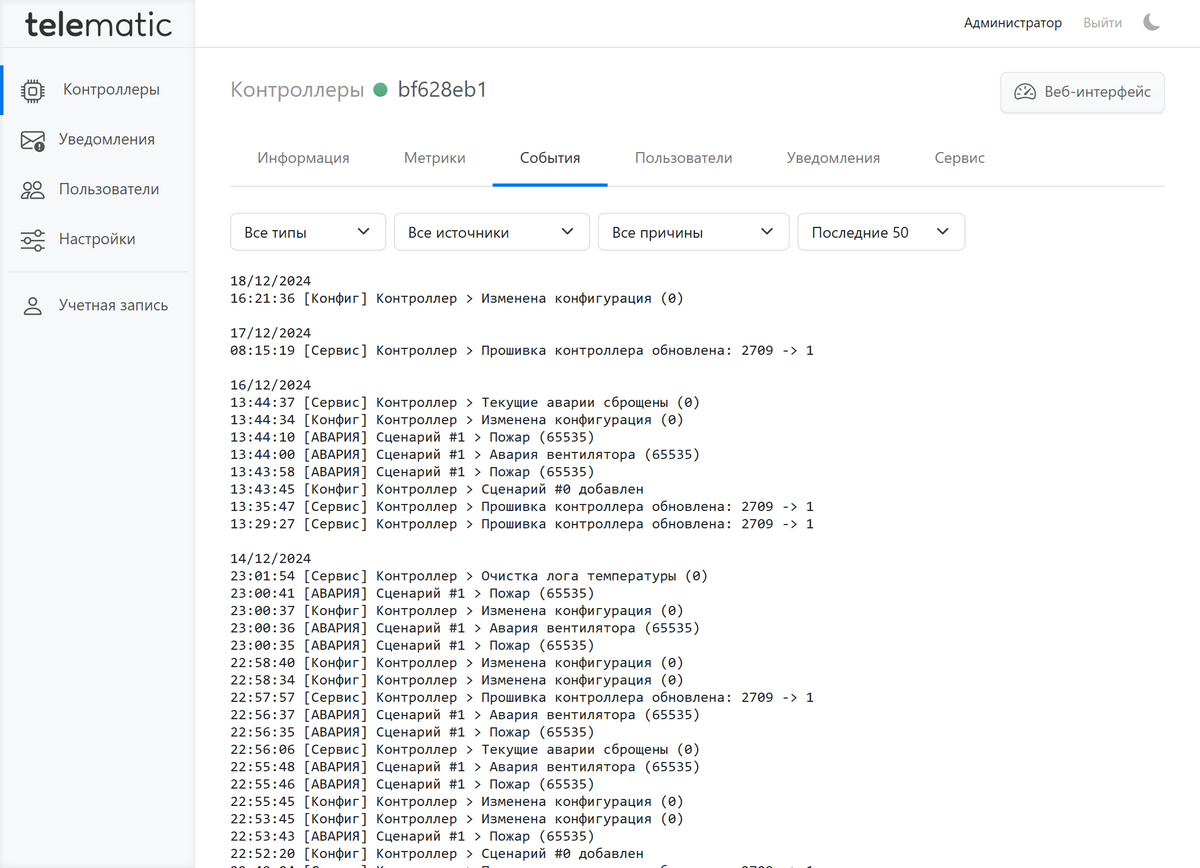Screen dimensions: 1200x868
Task: Click the Контроллеры breadcrumb heading
Action: (x=297, y=90)
